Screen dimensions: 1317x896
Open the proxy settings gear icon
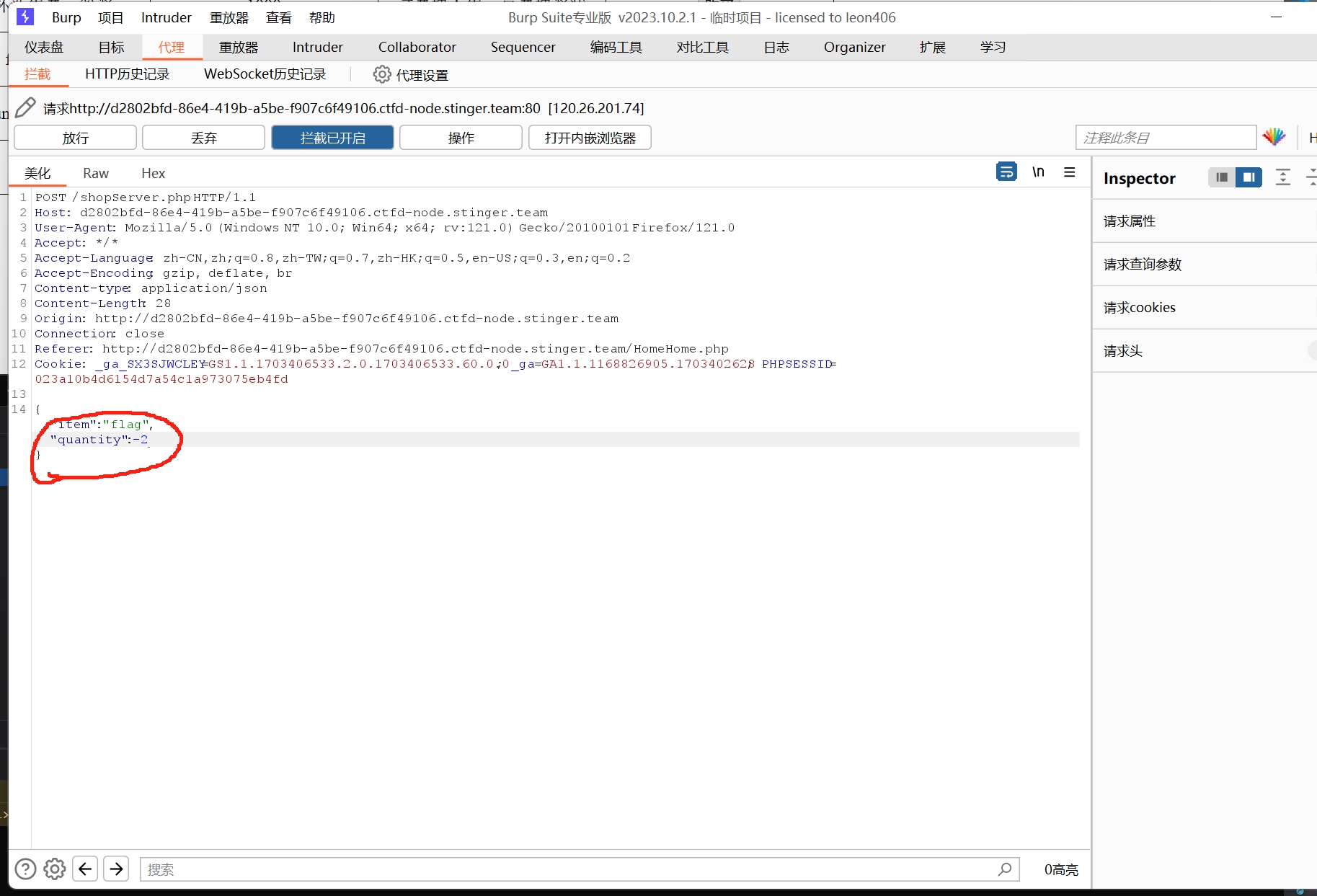coord(381,74)
